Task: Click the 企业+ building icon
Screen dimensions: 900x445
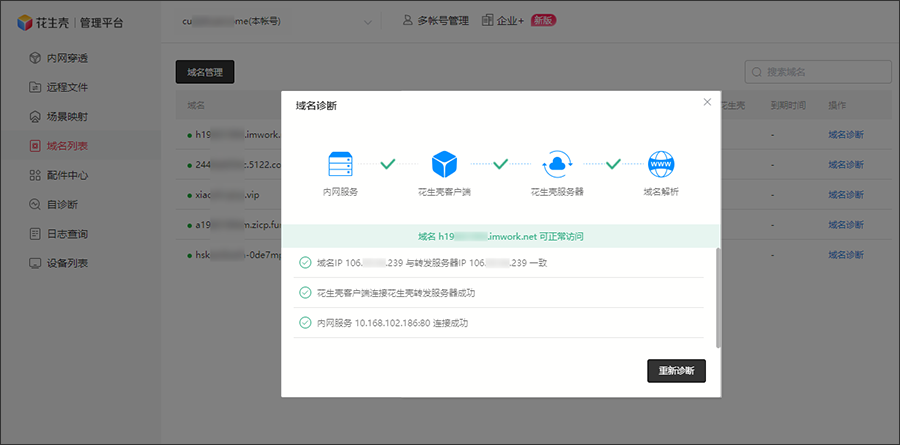Action: (x=487, y=20)
